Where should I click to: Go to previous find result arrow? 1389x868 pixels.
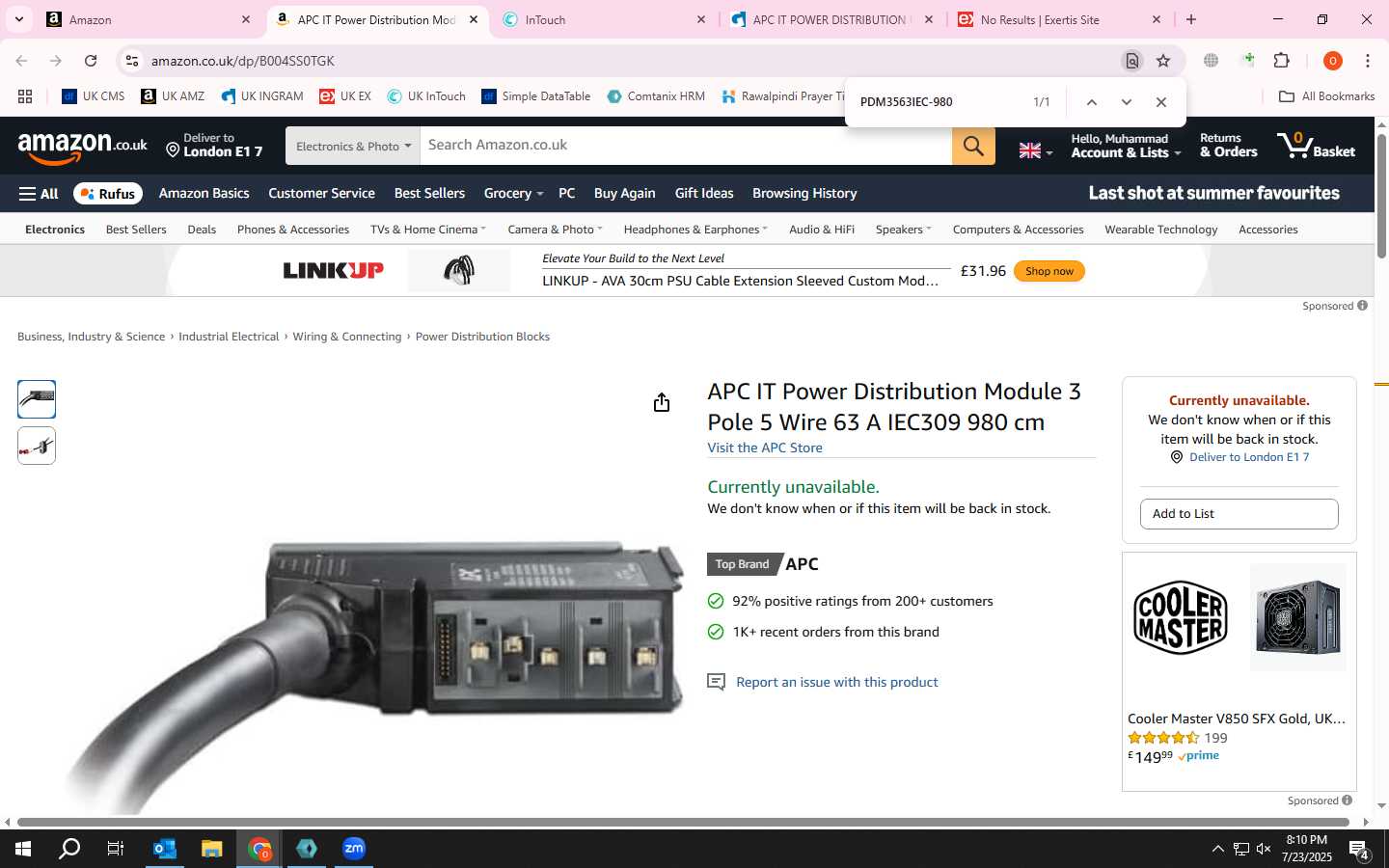tap(1091, 102)
